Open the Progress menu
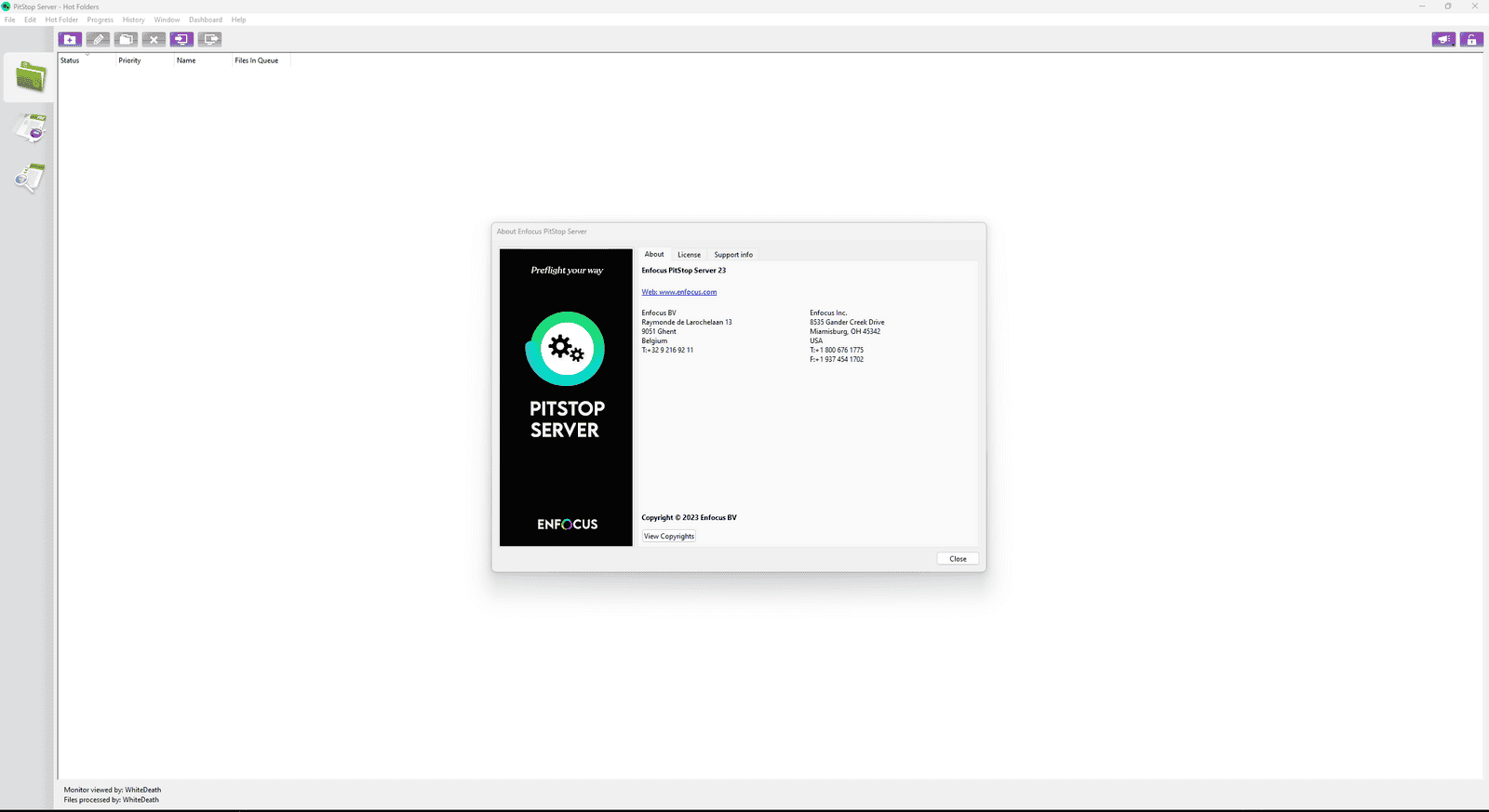The height and width of the screenshot is (812, 1489). coord(101,20)
